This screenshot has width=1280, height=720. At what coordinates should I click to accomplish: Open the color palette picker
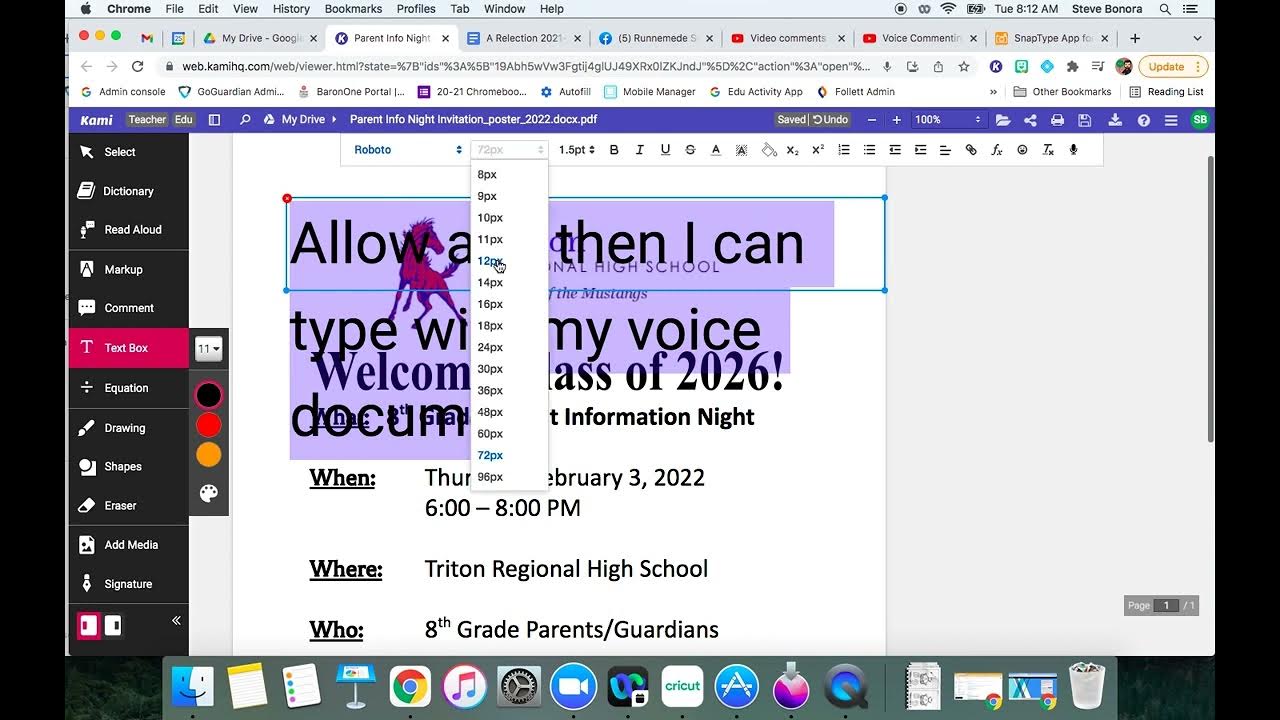pyautogui.click(x=208, y=493)
